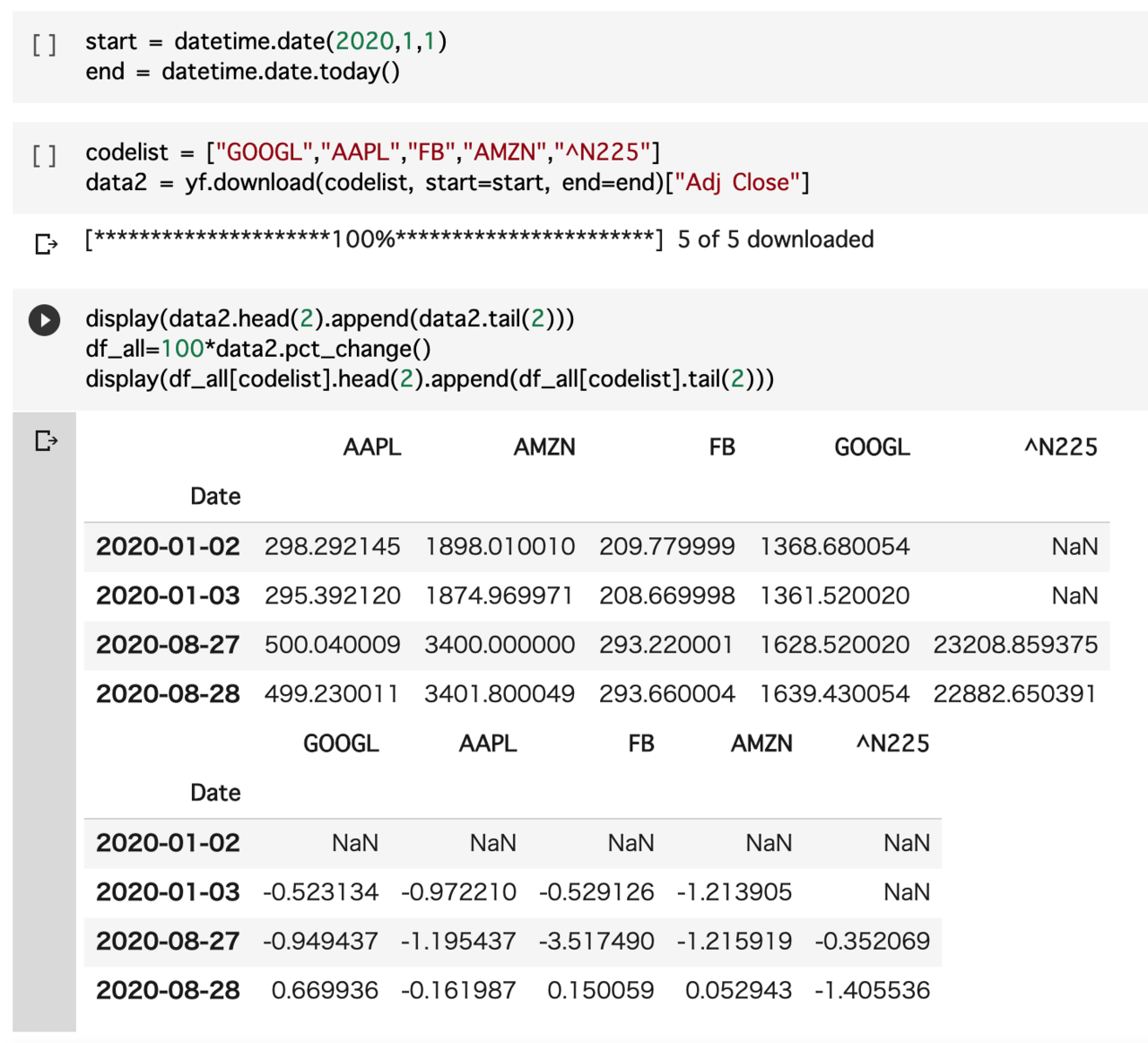This screenshot has height=1043, width=1148.
Task: Click cell value 209.779999
Action: (667, 546)
